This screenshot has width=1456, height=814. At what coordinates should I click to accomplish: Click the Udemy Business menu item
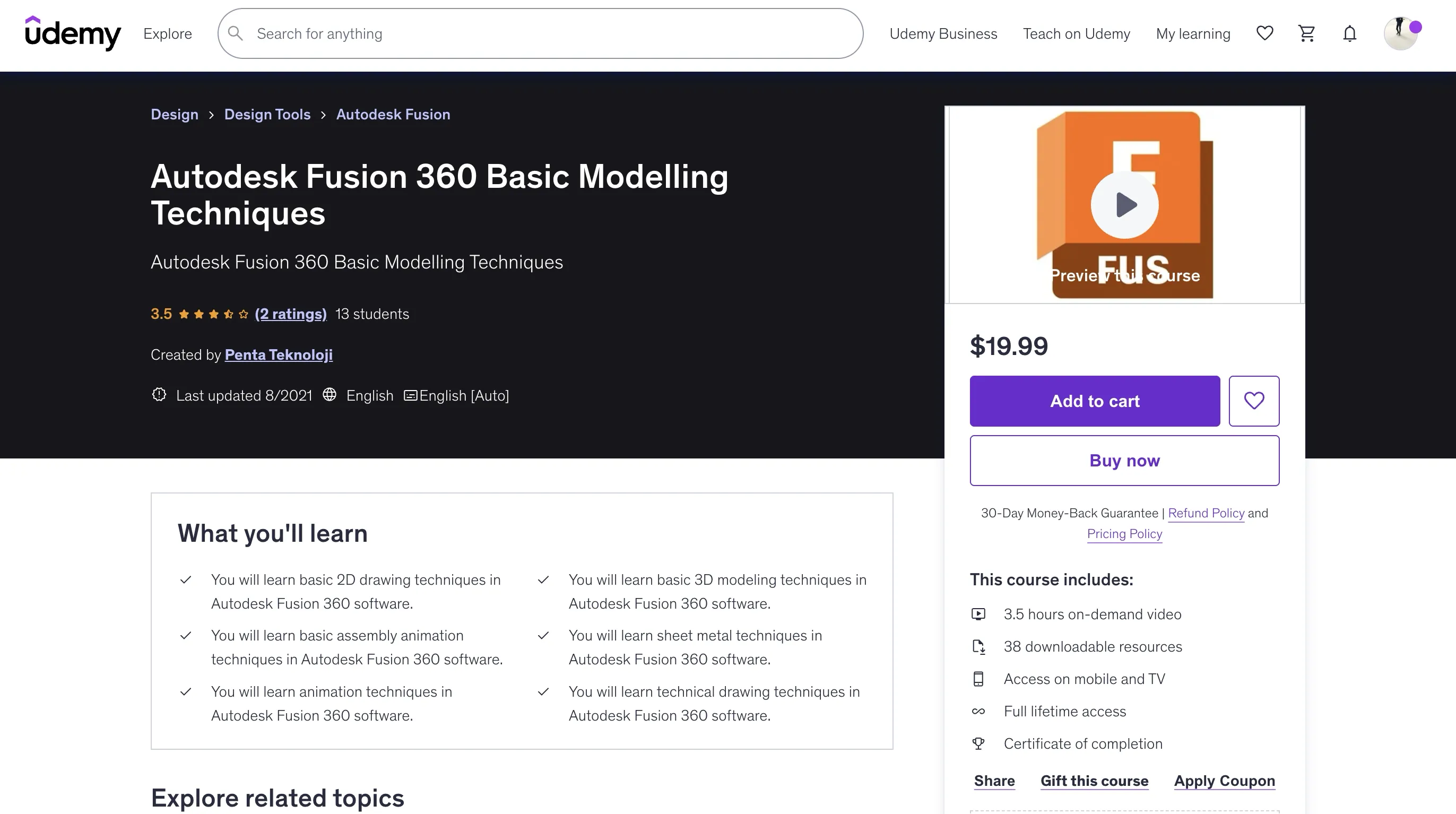(x=943, y=33)
